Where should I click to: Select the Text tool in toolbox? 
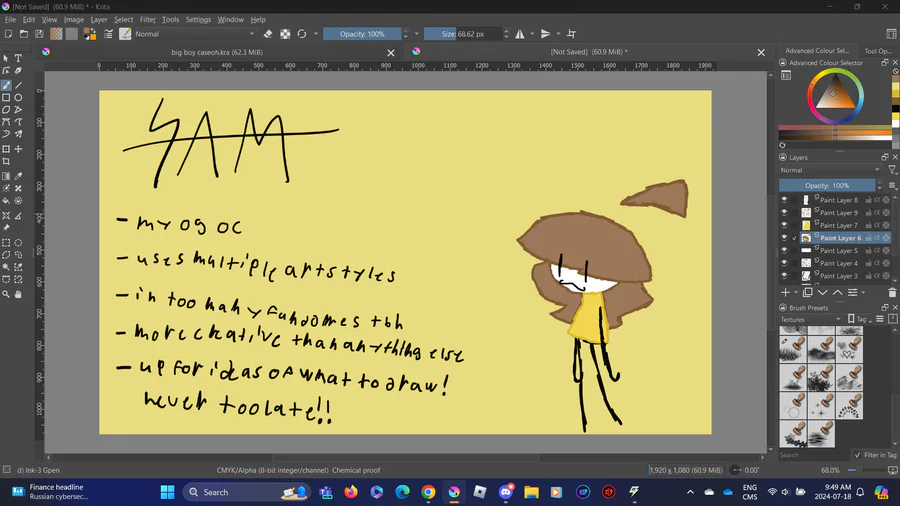[x=18, y=59]
